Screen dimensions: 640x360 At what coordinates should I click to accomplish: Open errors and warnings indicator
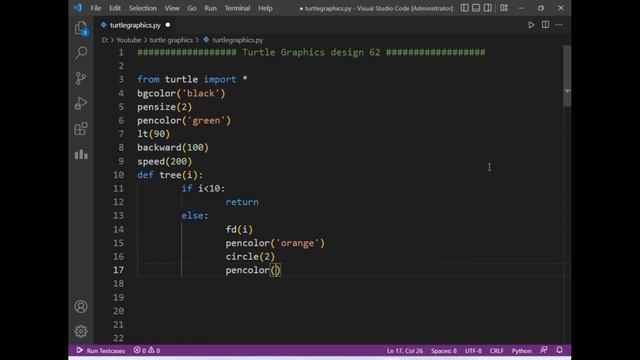[x=147, y=350]
